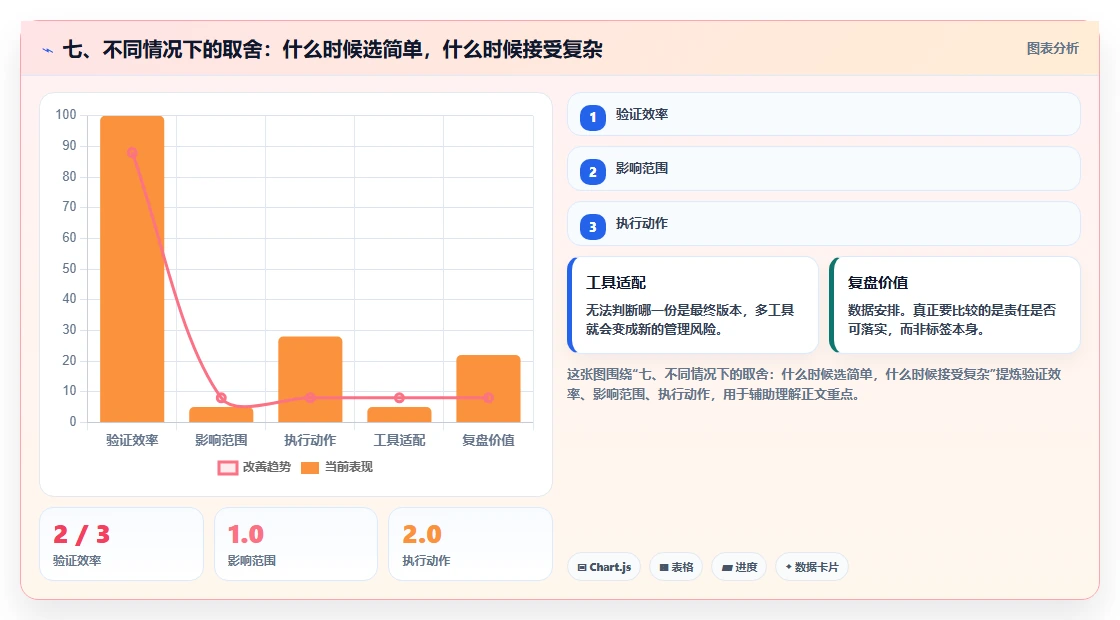Open the 图表分析 label in header
Image resolution: width=1120 pixels, height=620 pixels.
(x=1052, y=49)
